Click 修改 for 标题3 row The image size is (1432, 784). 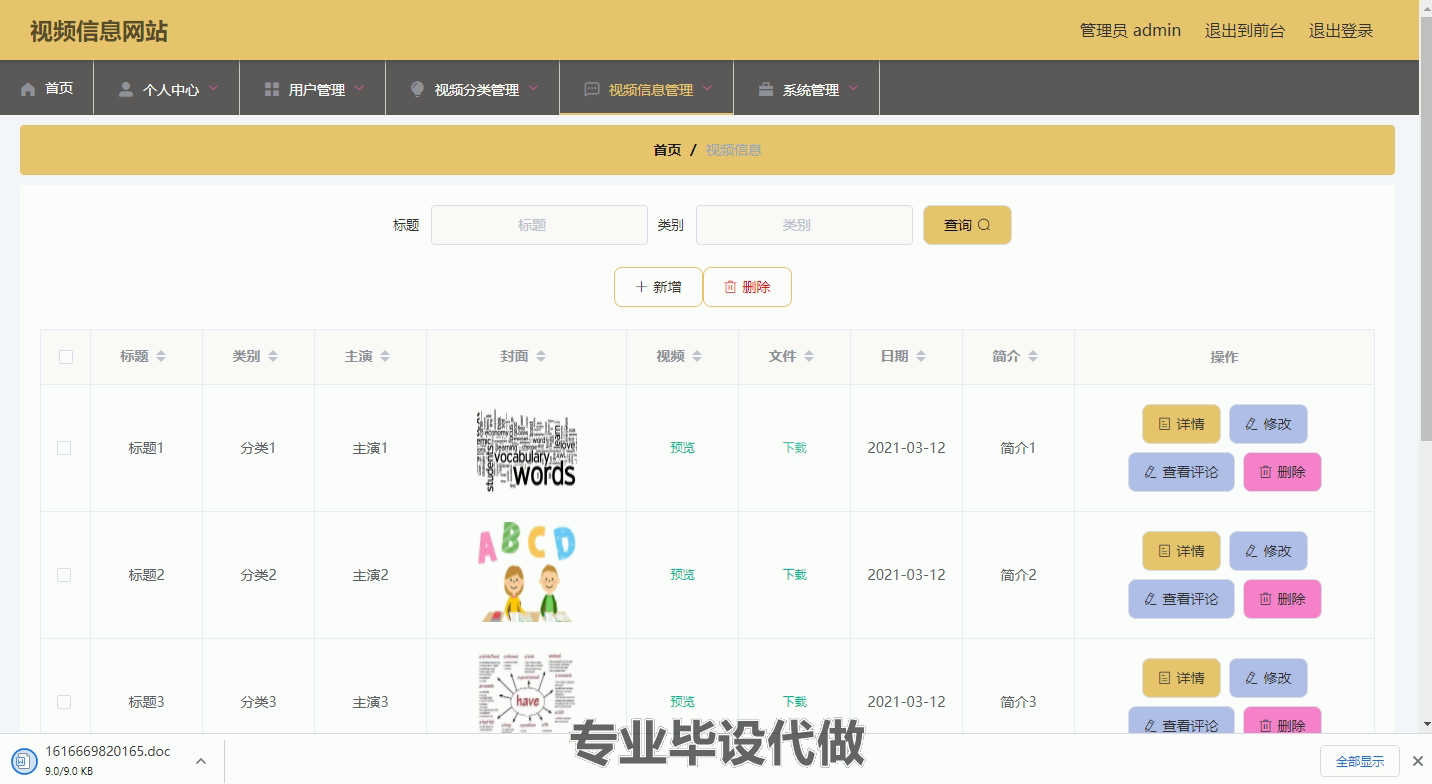click(1268, 678)
